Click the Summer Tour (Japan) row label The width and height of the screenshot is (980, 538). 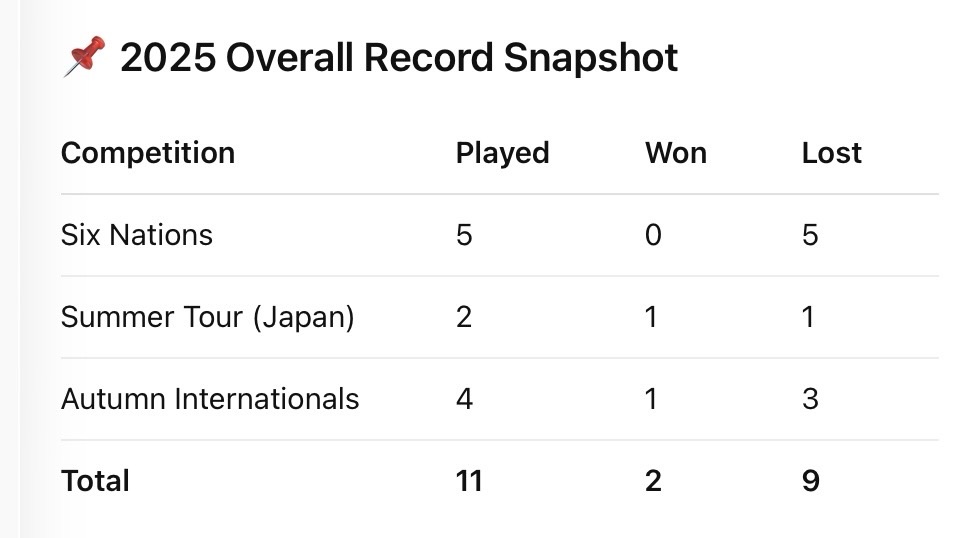207,317
